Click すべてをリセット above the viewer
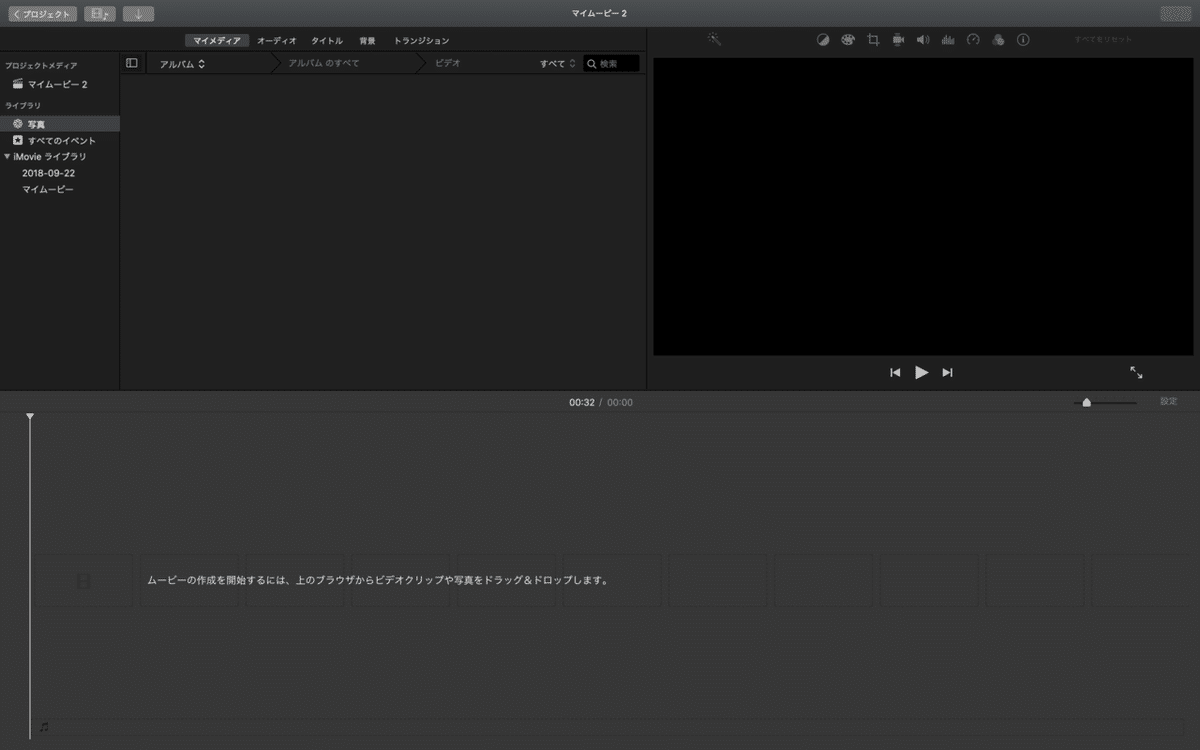 (1103, 38)
